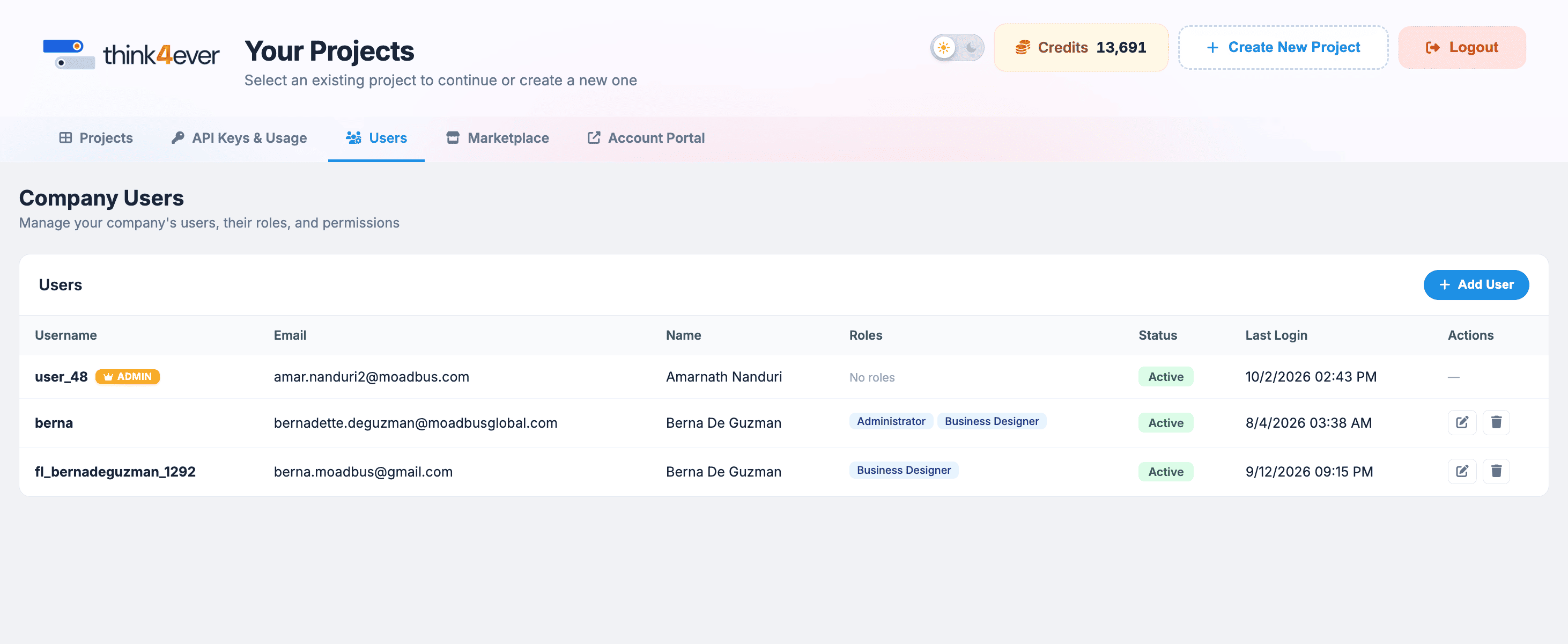Go to the Marketplace tab
The image size is (1568, 644).
point(497,138)
